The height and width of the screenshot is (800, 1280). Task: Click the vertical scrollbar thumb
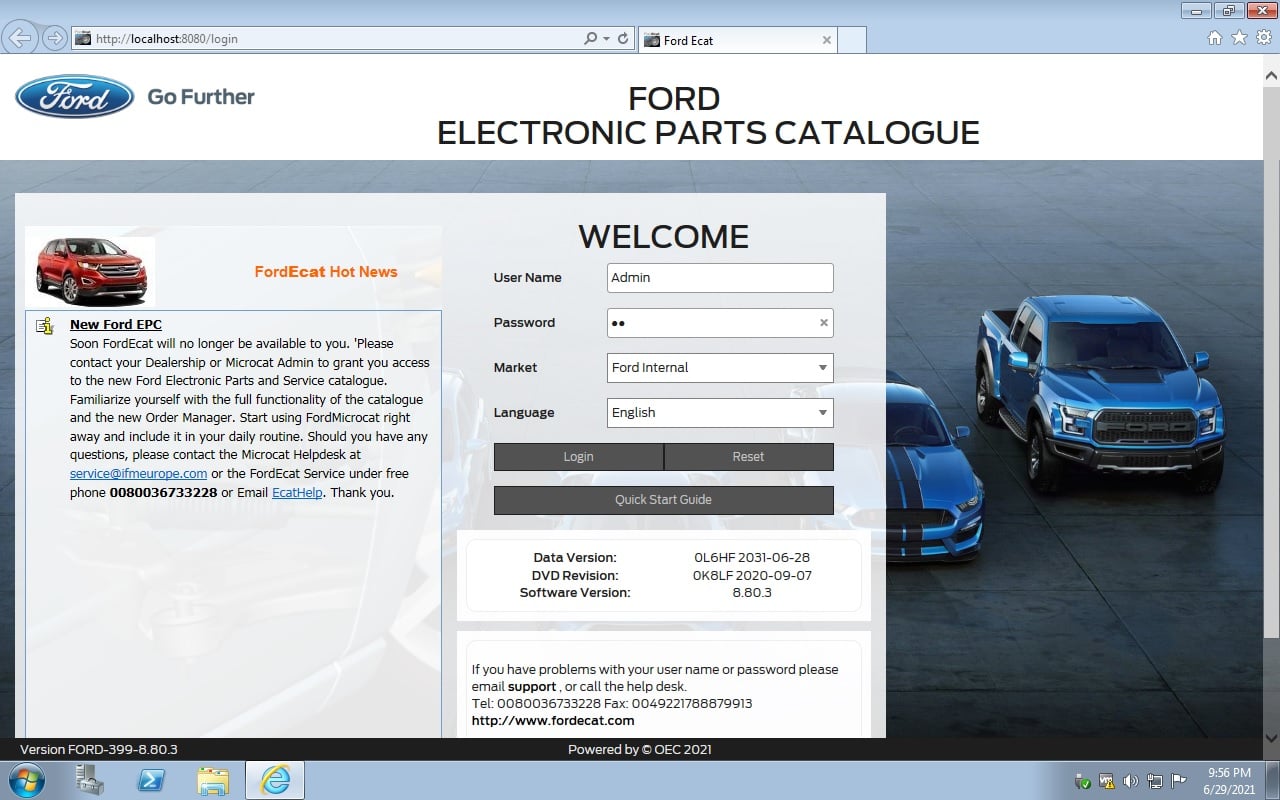1272,360
